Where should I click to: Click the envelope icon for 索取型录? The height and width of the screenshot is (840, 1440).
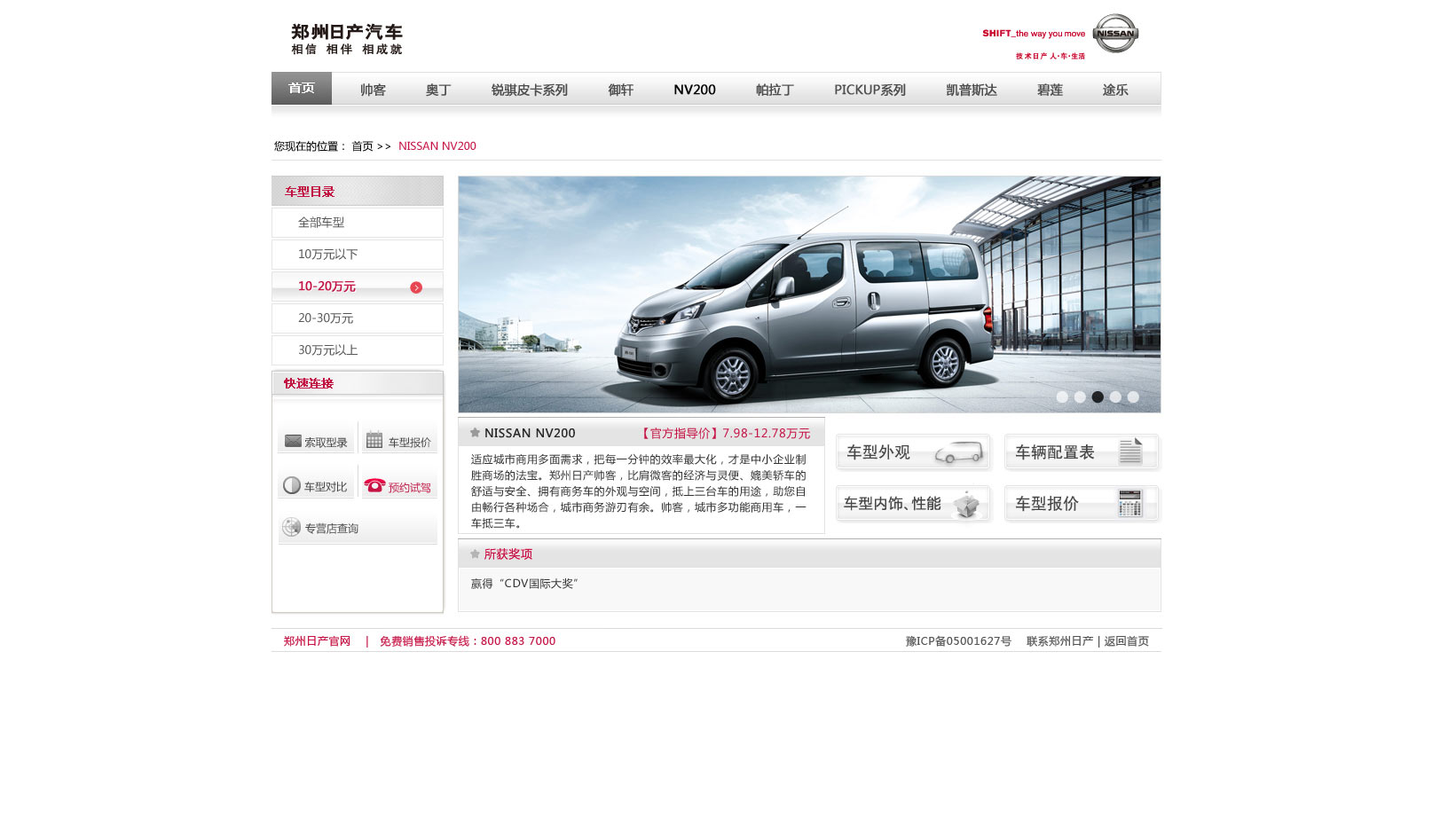coord(293,441)
